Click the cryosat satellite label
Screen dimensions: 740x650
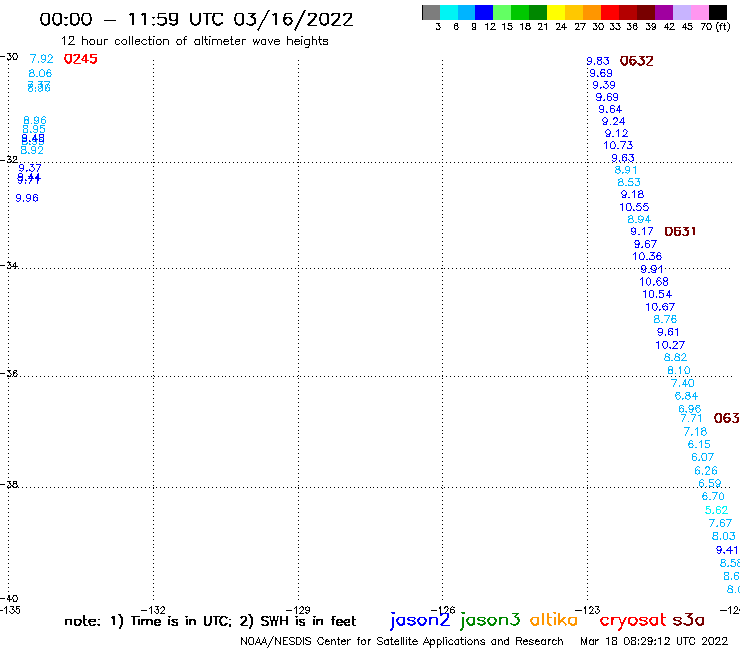tap(633, 620)
